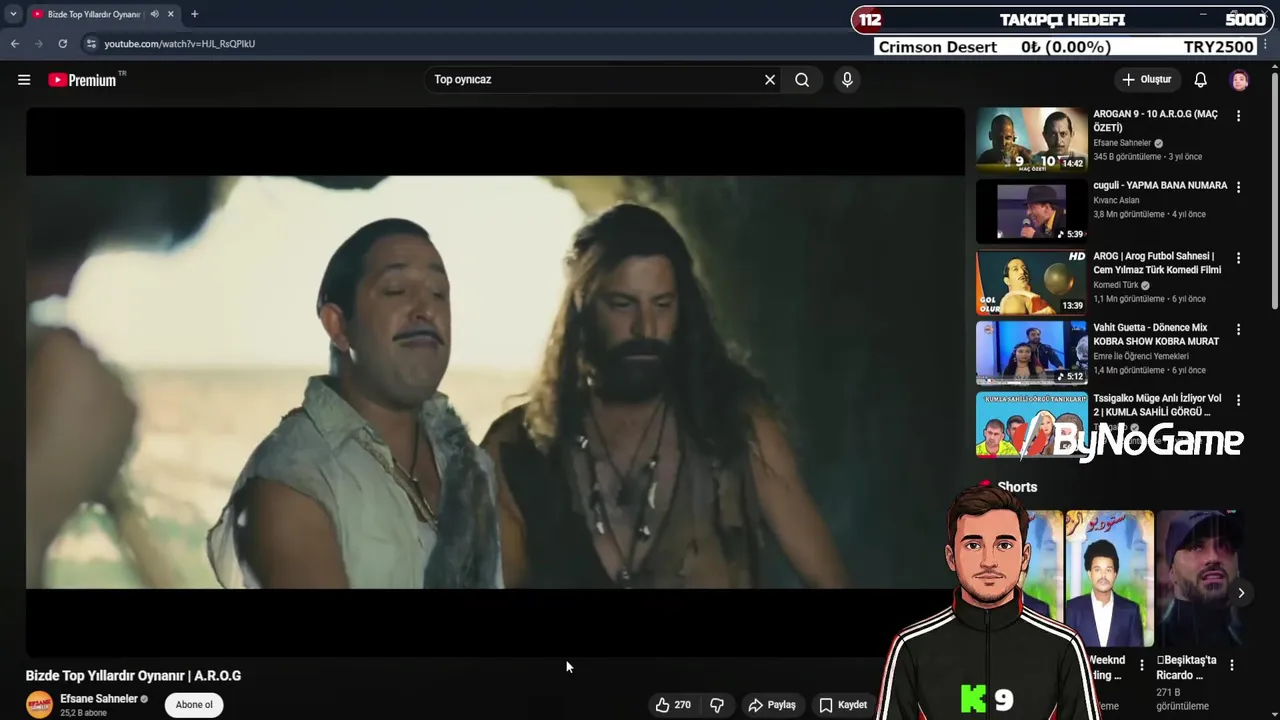
Task: Open AROGAN 9 - 10 A.R.O.G video thumbnail
Action: coord(1031,140)
